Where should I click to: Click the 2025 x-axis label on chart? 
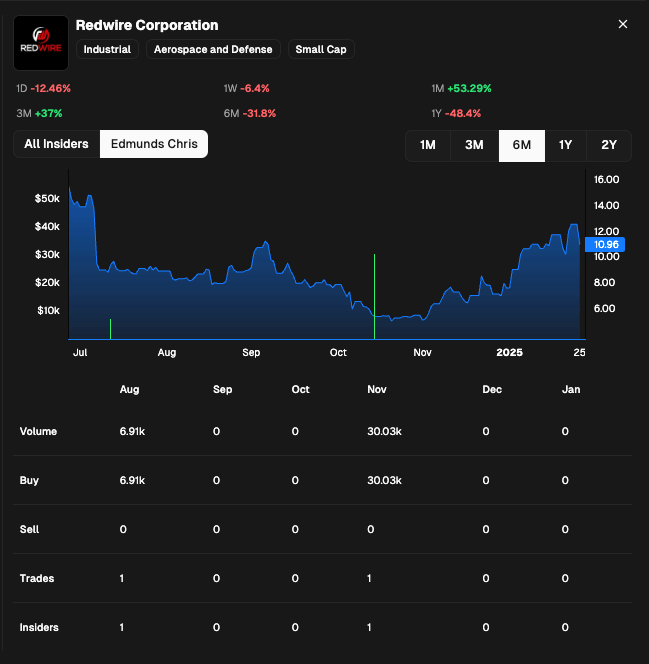pos(509,352)
